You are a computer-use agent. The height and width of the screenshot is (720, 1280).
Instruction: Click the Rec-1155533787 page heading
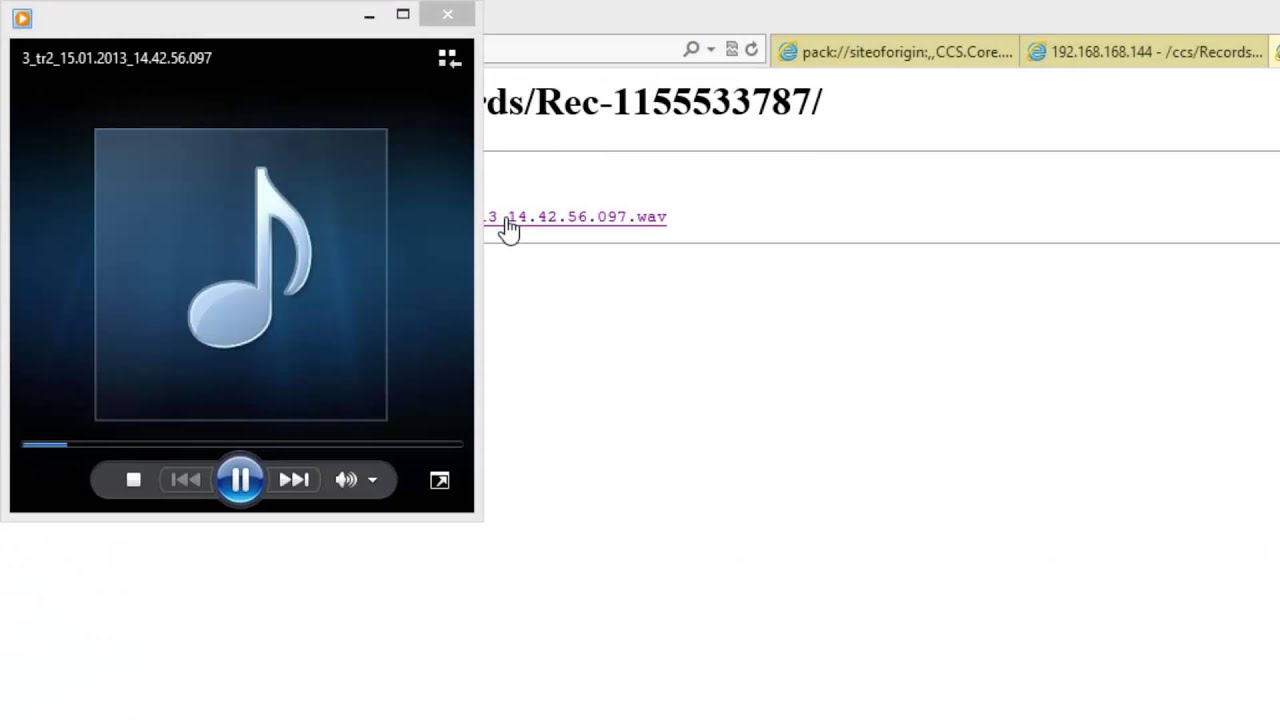(x=652, y=102)
